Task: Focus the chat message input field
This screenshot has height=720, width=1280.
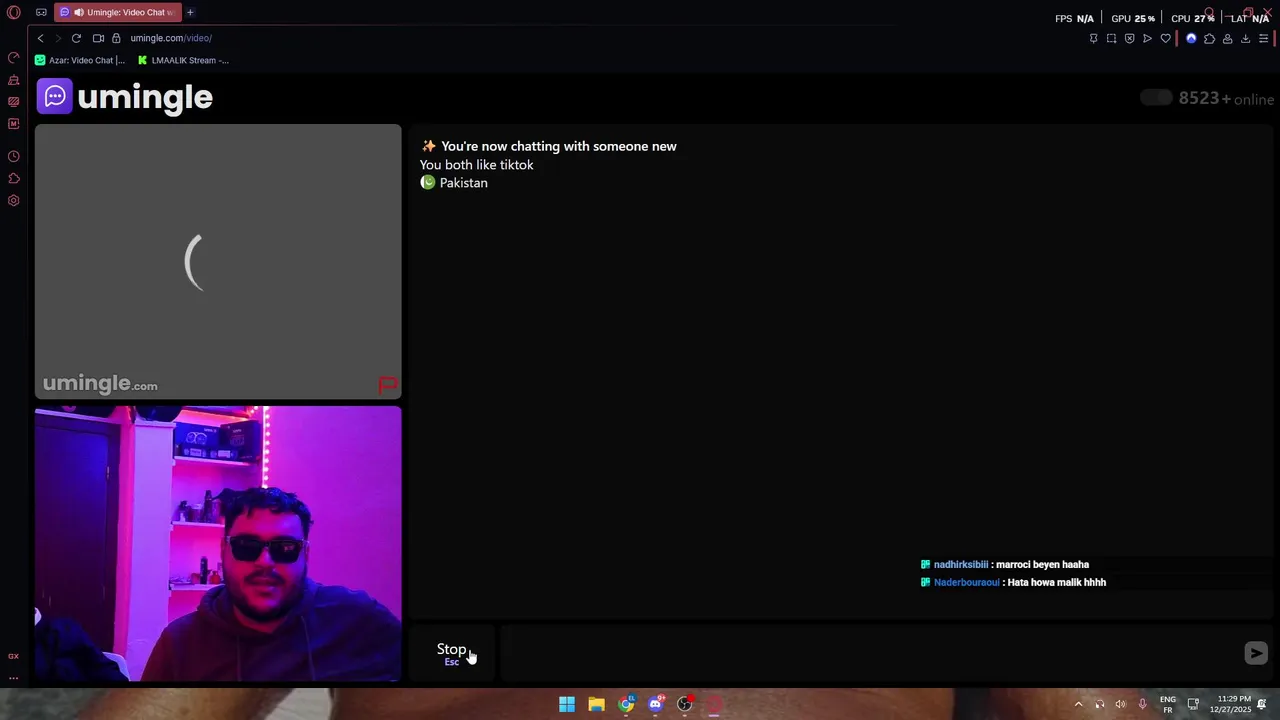Action: tap(870, 653)
